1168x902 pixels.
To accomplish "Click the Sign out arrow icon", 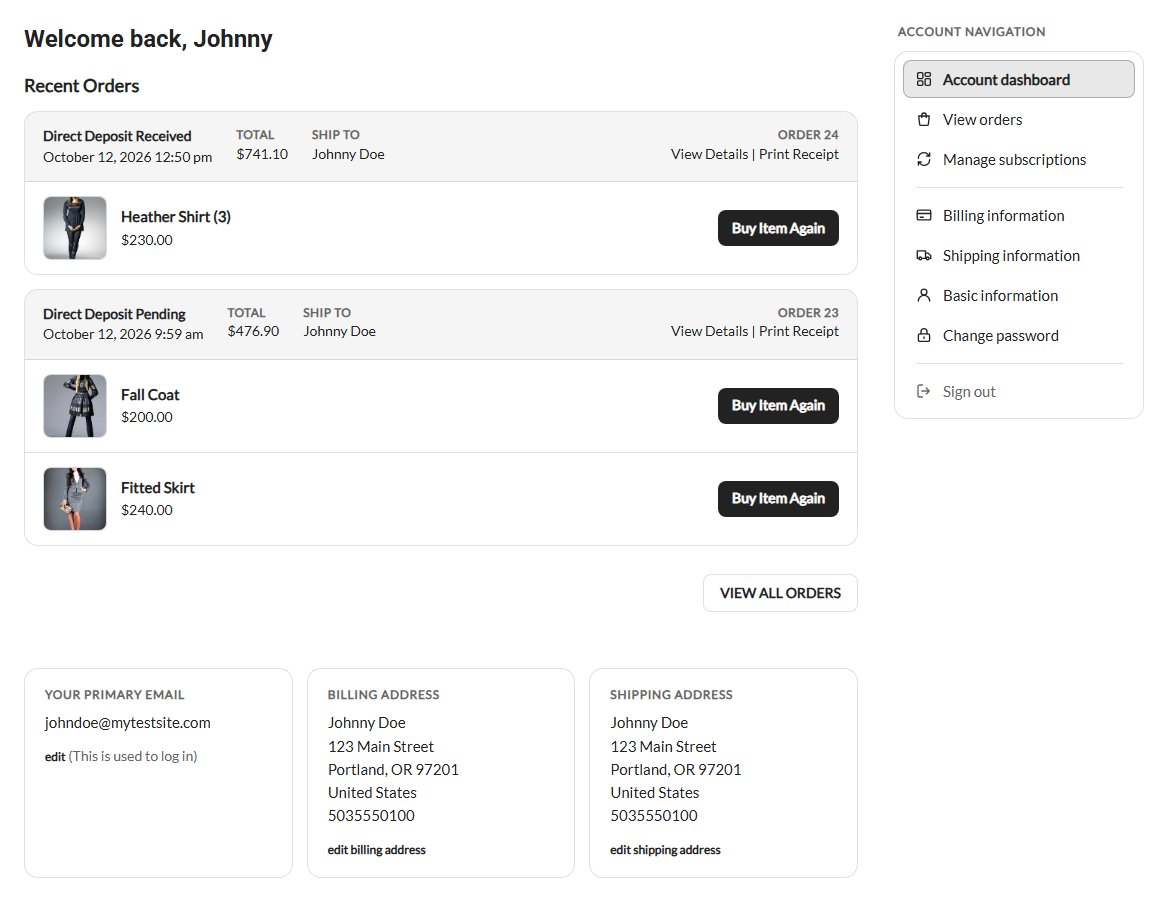I will tap(924, 391).
